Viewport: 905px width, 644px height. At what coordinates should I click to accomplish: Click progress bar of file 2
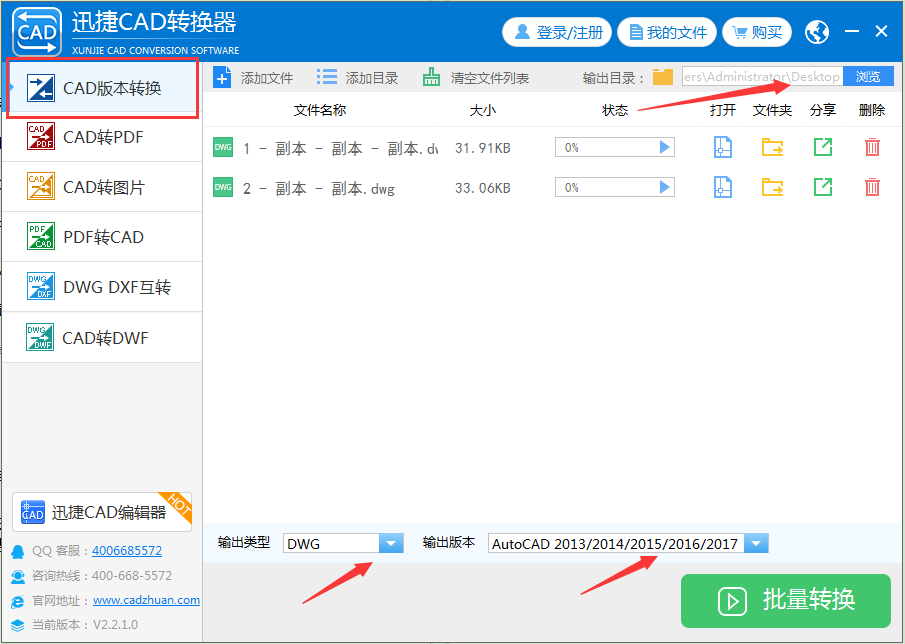pos(615,187)
